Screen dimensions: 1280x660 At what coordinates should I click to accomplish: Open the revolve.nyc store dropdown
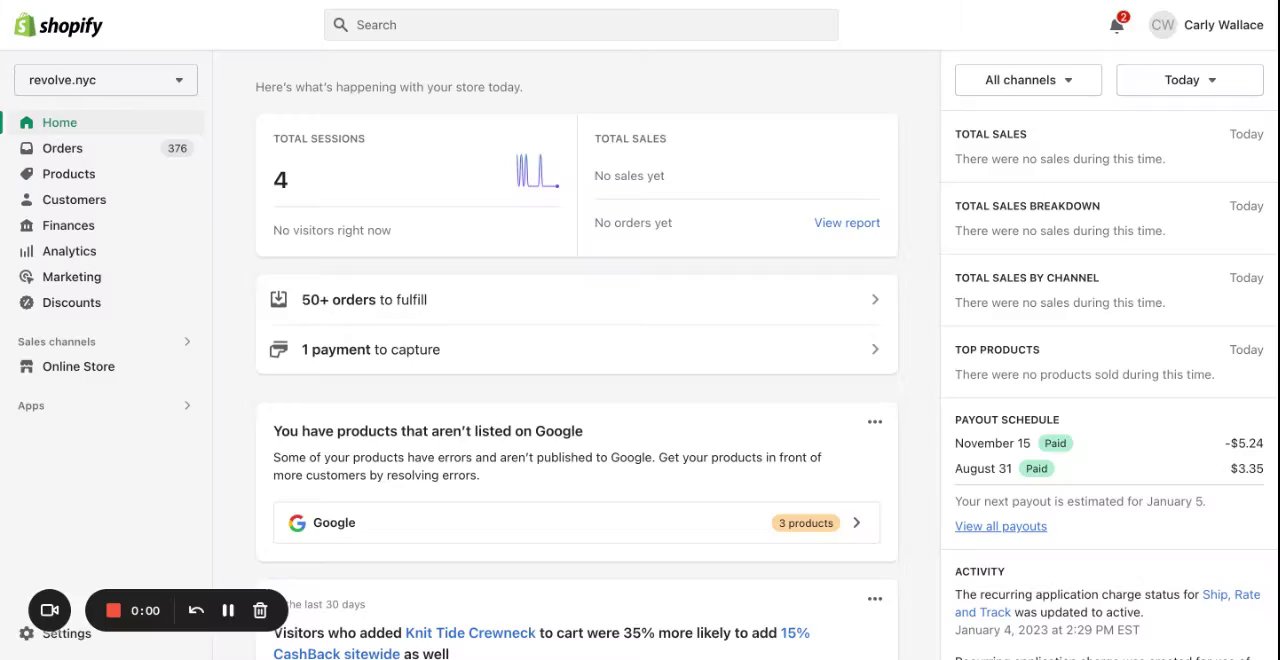[x=106, y=80]
